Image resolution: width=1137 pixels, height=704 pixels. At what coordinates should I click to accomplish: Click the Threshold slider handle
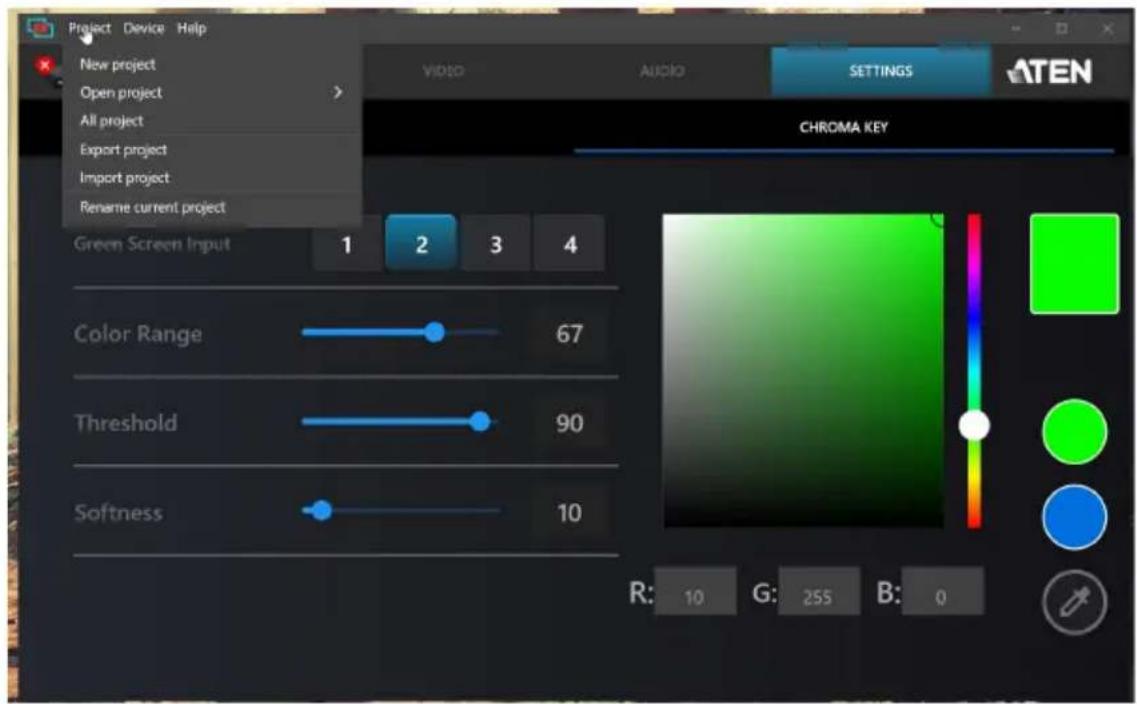[x=479, y=421]
